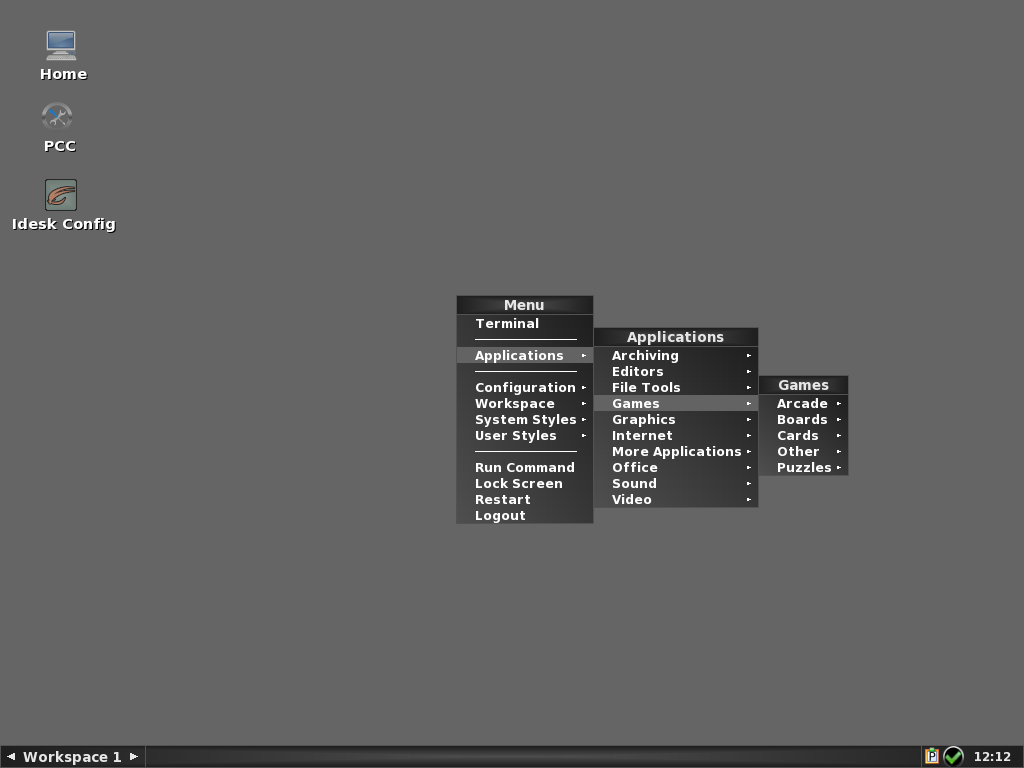Expand the Configuration submenu
This screenshot has height=768, width=1024.
point(525,387)
